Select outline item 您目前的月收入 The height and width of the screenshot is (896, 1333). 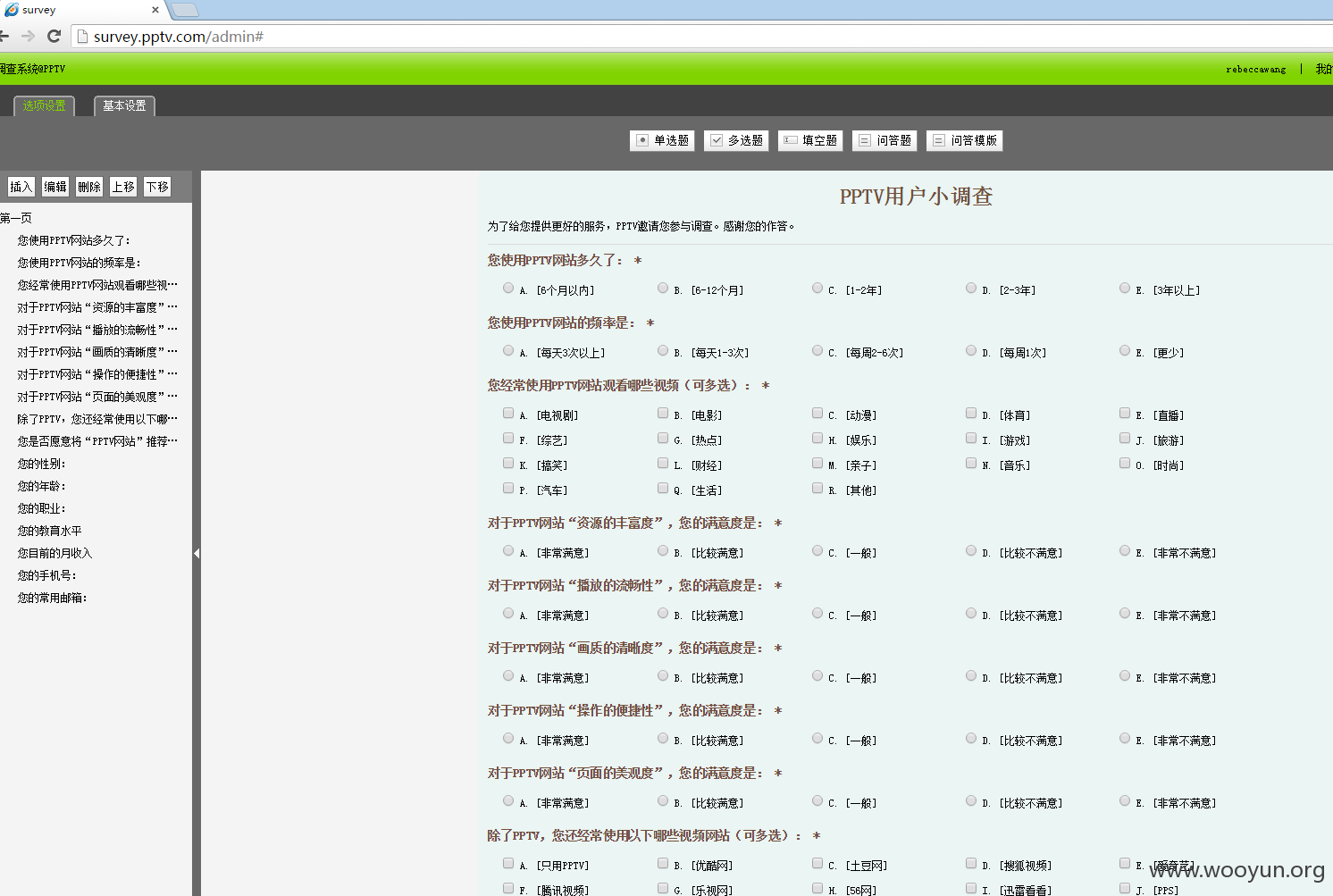click(55, 553)
